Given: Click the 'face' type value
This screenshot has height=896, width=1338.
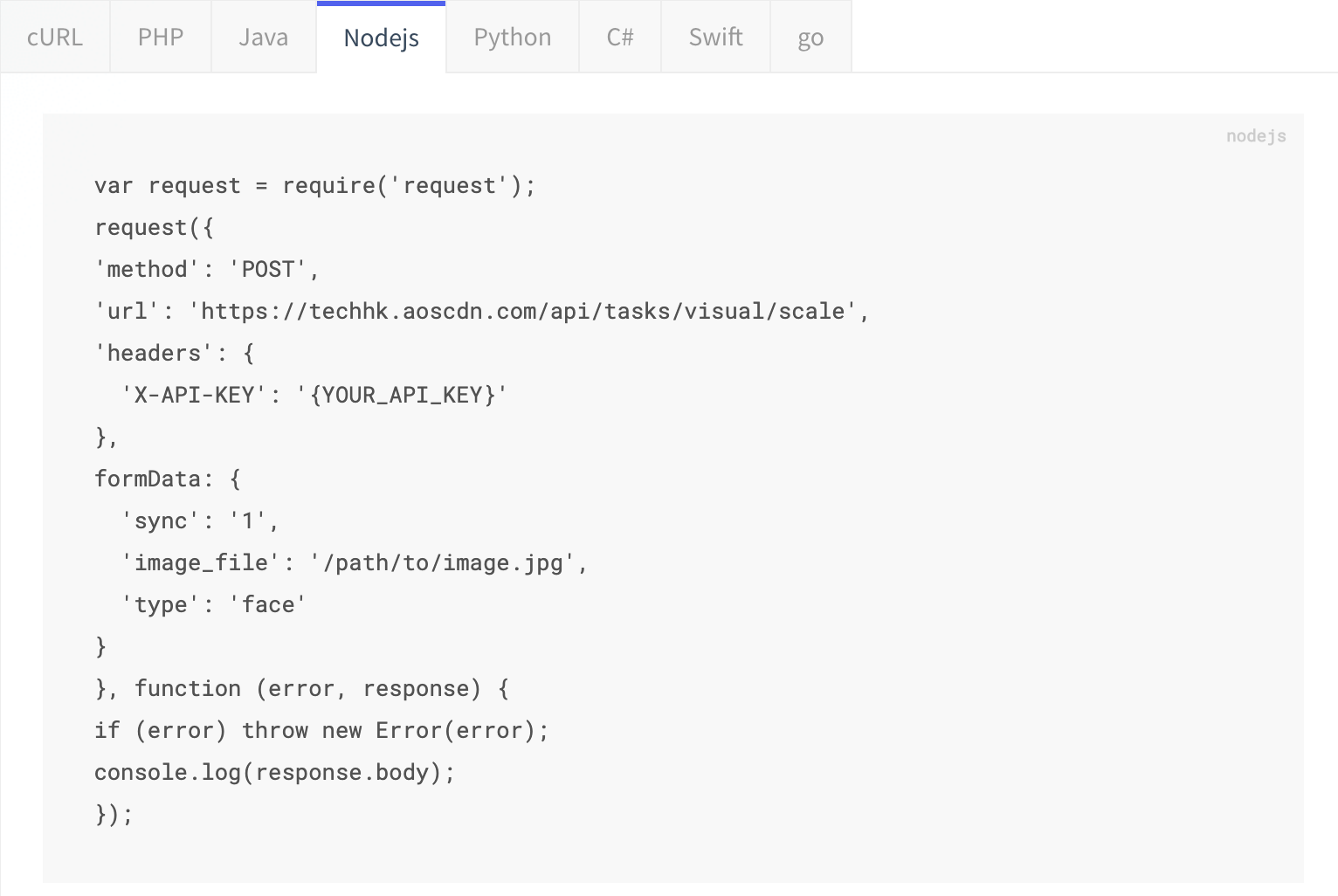Looking at the screenshot, I should click(x=268, y=605).
